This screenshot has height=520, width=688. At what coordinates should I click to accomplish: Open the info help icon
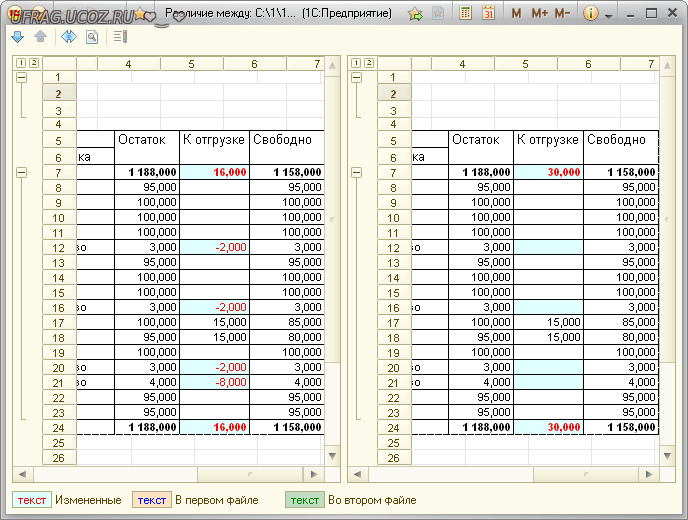point(591,14)
